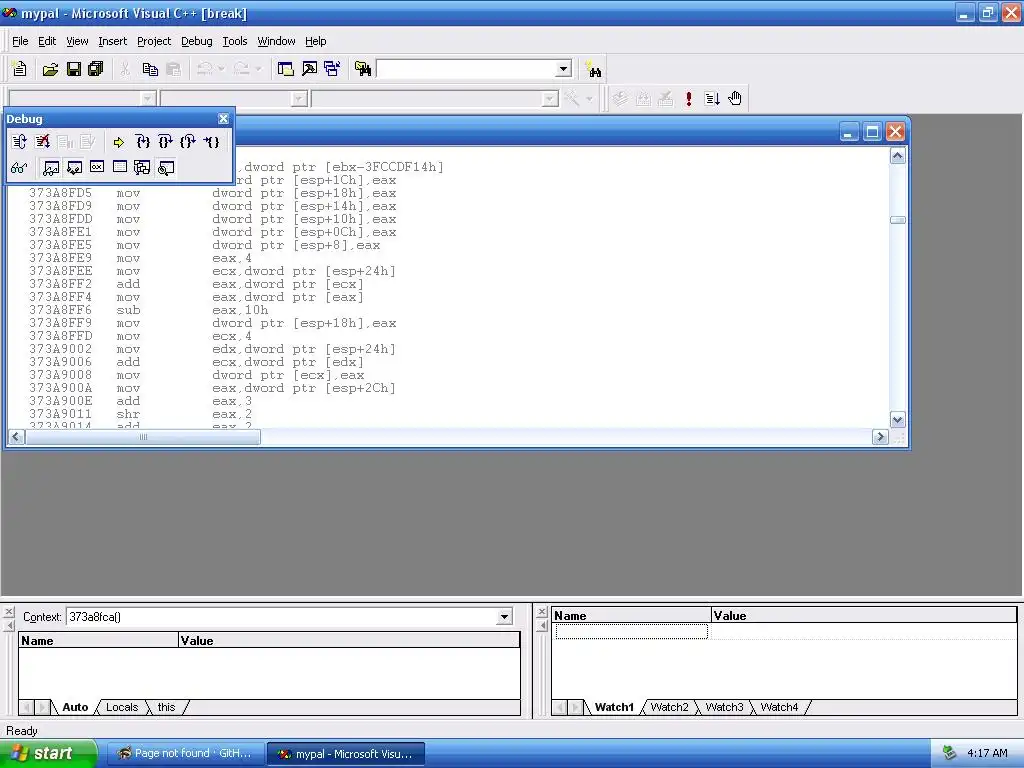Open QuickWatch with the glasses icon
The width and height of the screenshot is (1024, 768).
pyautogui.click(x=19, y=168)
